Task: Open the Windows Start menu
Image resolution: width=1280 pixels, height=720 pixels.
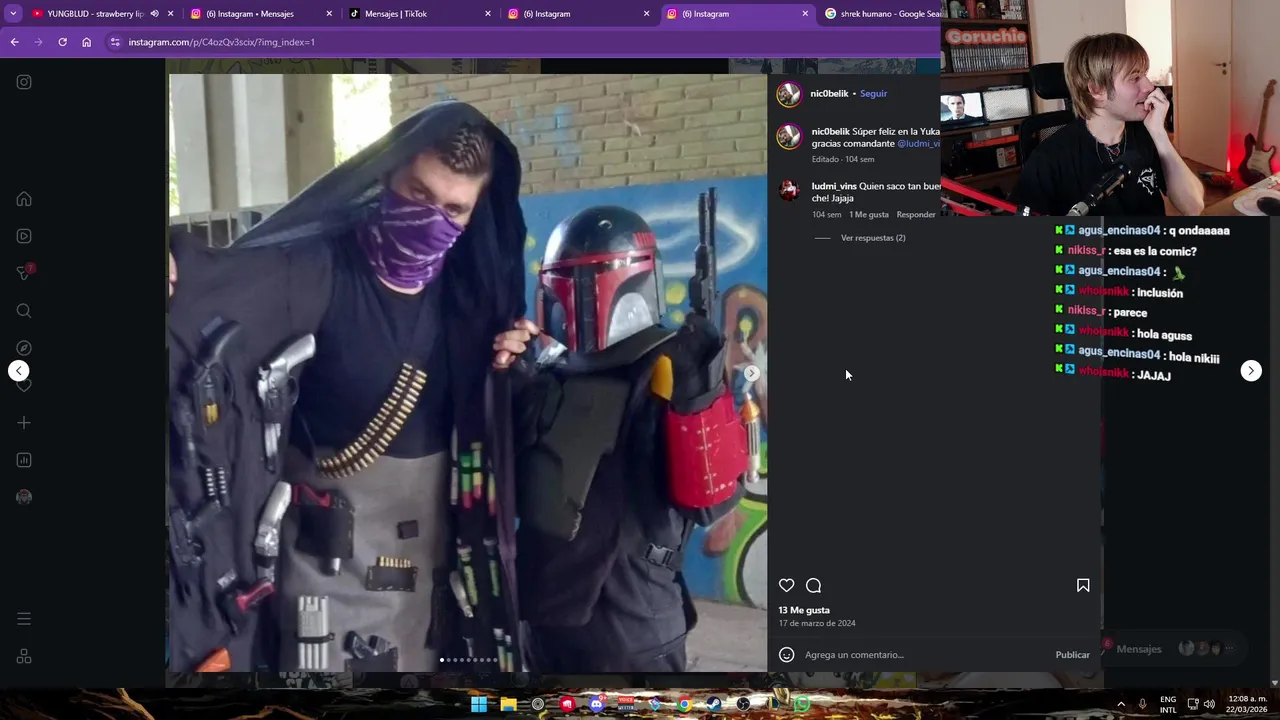Action: 479,704
